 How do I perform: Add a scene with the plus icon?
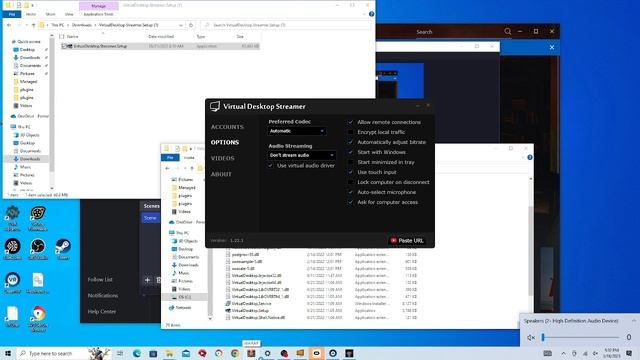(147, 280)
